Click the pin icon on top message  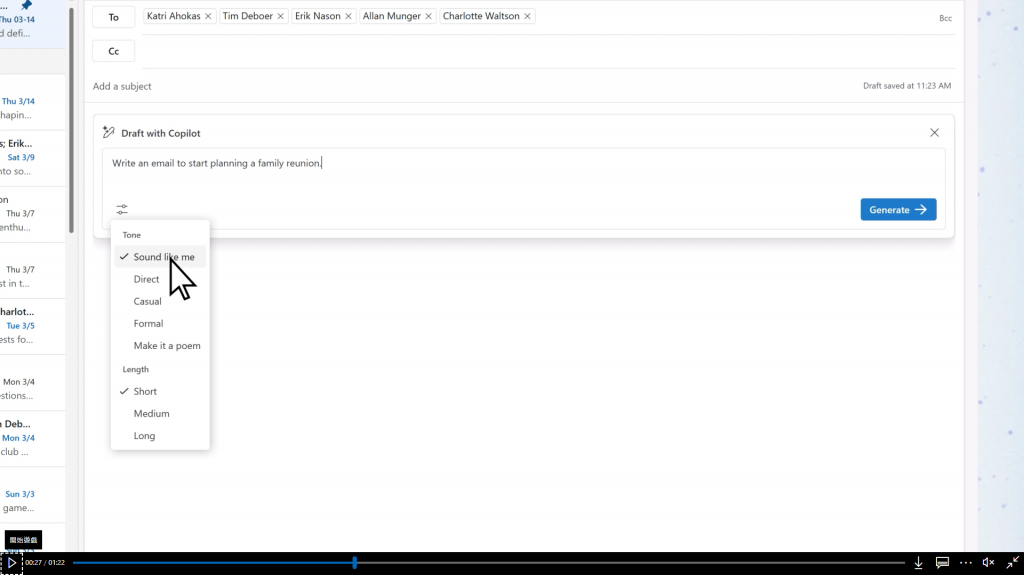(26, 5)
